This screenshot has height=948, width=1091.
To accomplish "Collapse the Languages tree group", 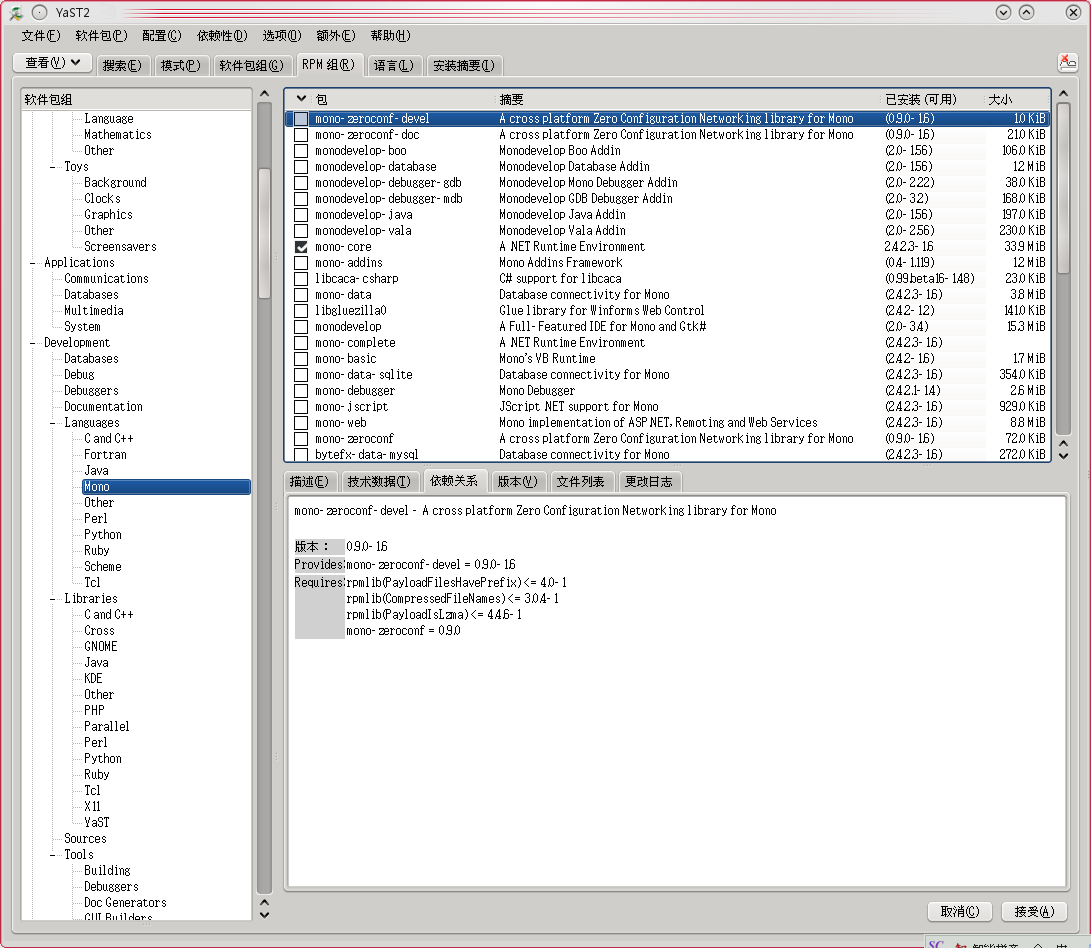I will (53, 423).
